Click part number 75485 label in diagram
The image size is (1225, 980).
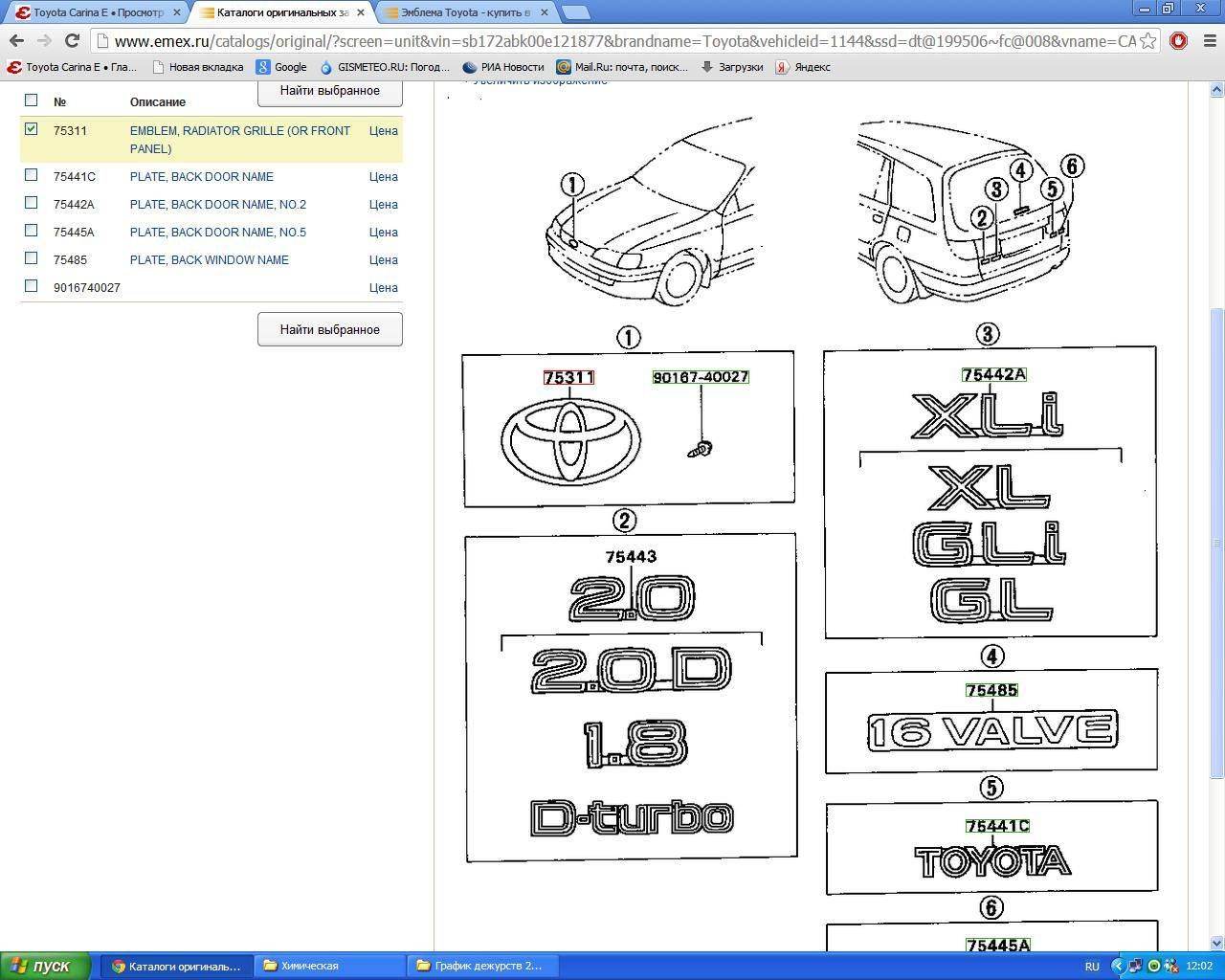pyautogui.click(x=991, y=690)
